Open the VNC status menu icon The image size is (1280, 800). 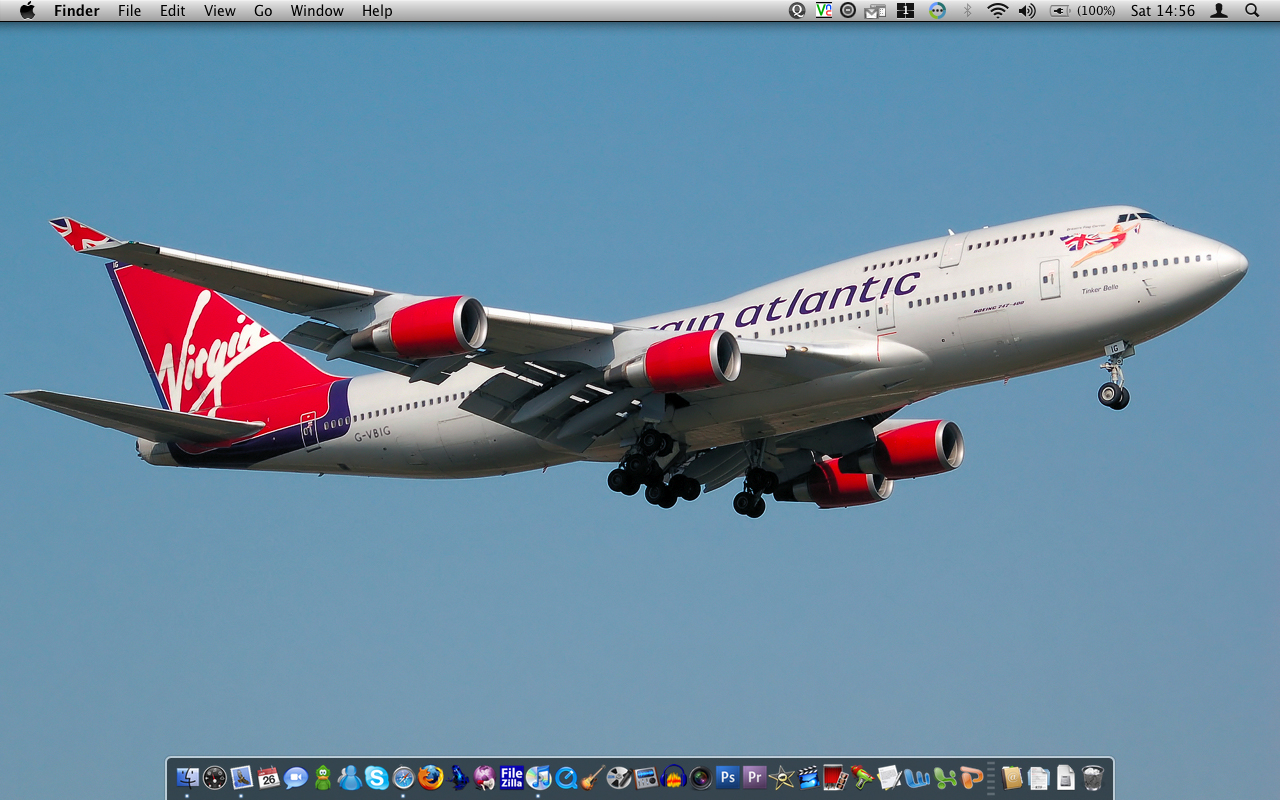(823, 11)
